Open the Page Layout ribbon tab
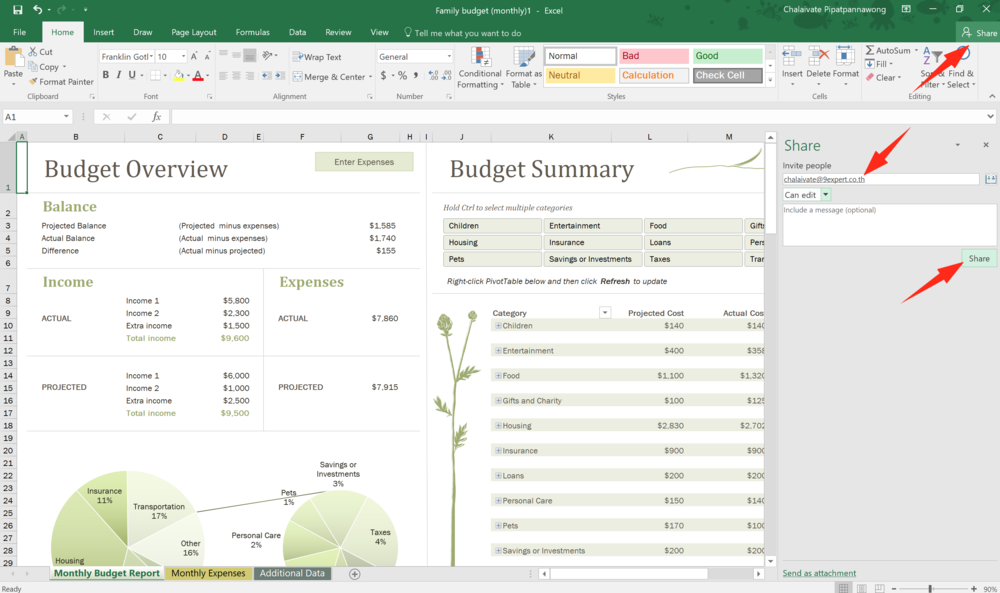 click(x=193, y=32)
